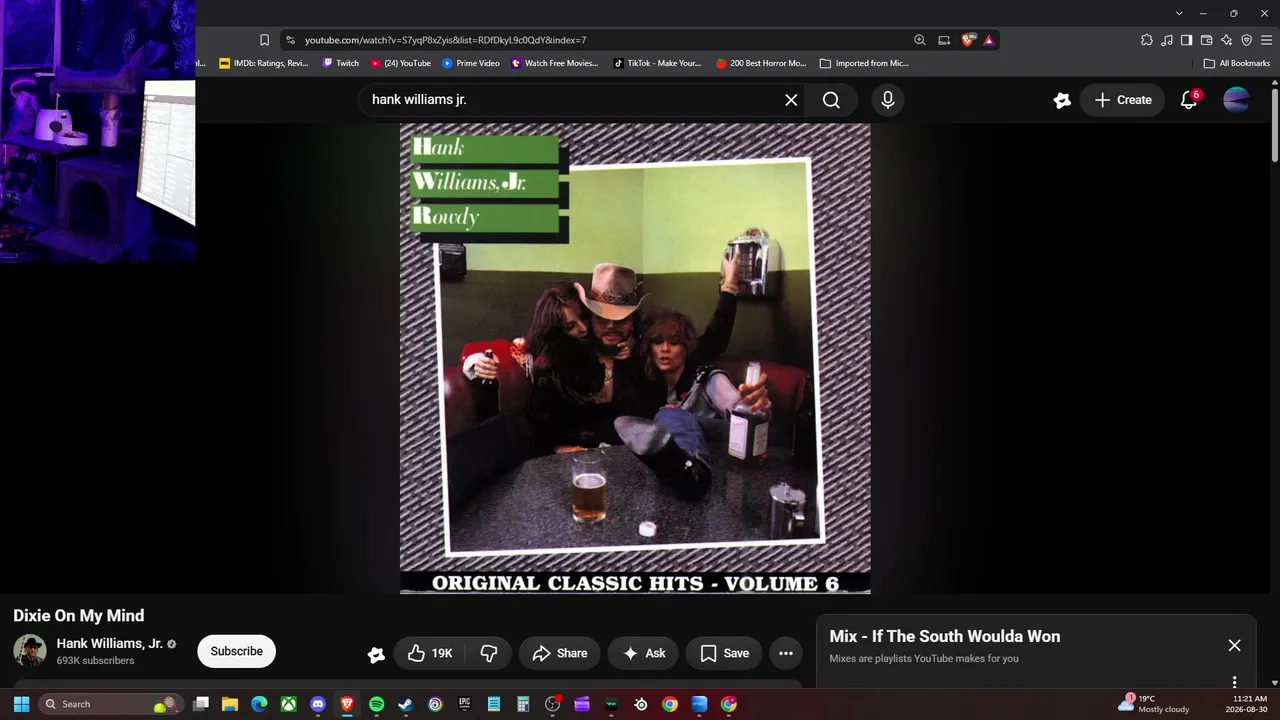Open the weather widget showing Mostly cloudy
This screenshot has width=1280, height=720.
coord(1154,704)
